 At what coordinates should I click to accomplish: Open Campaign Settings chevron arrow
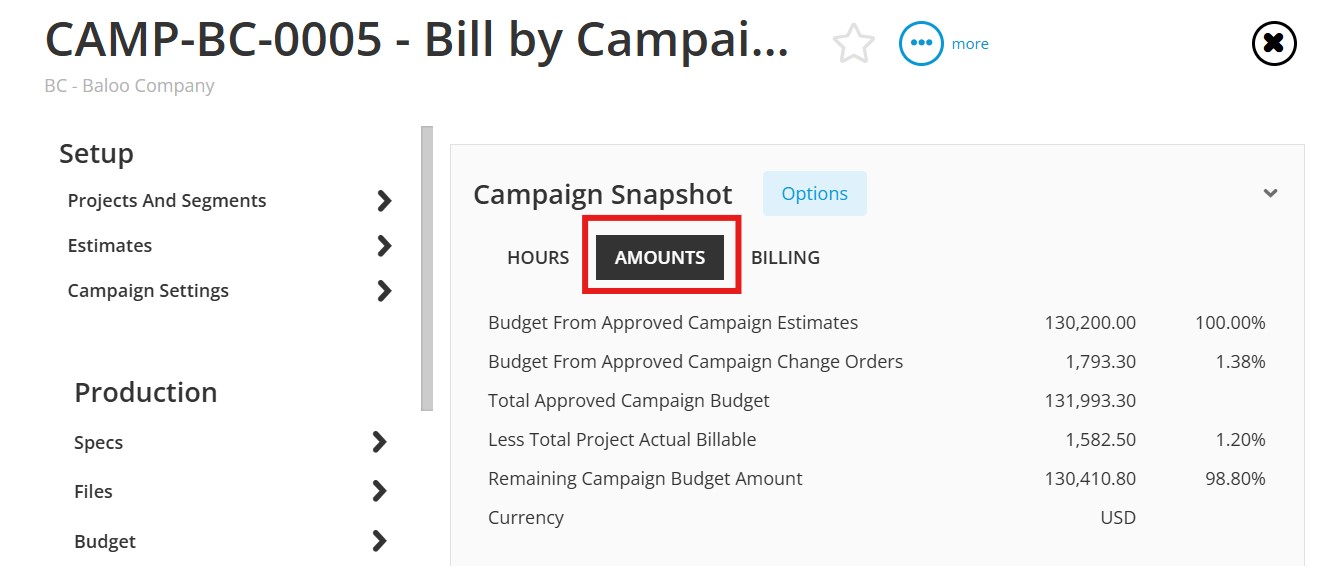pos(384,291)
